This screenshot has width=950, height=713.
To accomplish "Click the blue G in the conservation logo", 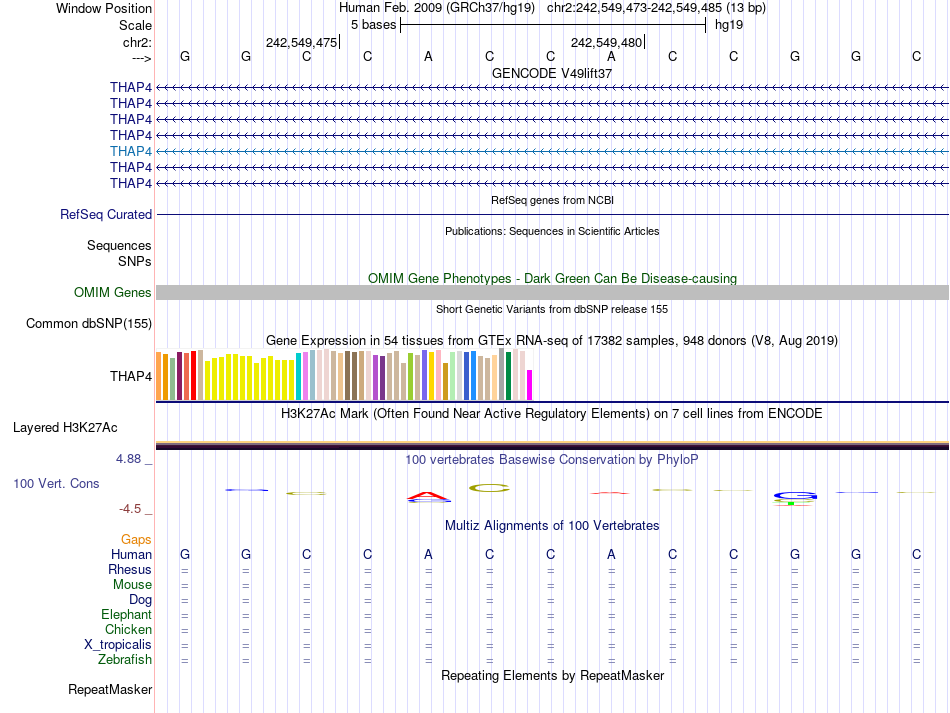I will [795, 496].
